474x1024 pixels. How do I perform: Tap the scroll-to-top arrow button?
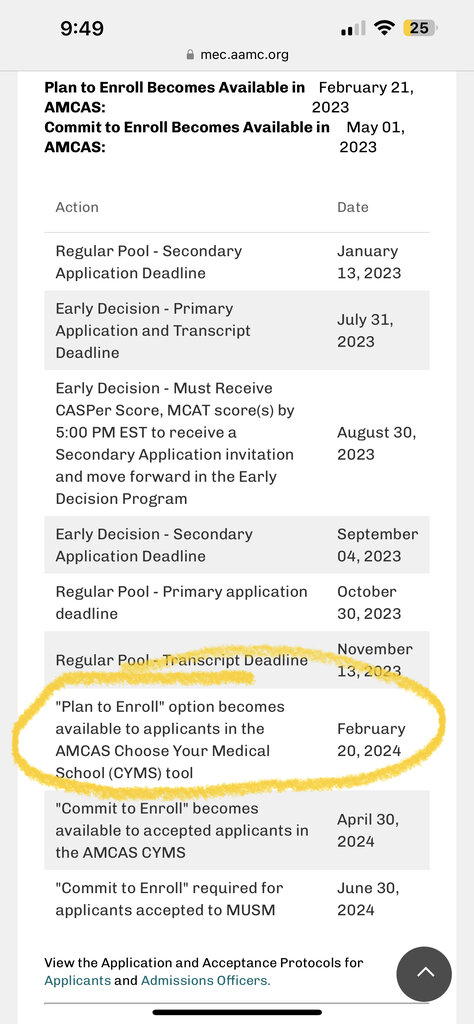point(424,974)
